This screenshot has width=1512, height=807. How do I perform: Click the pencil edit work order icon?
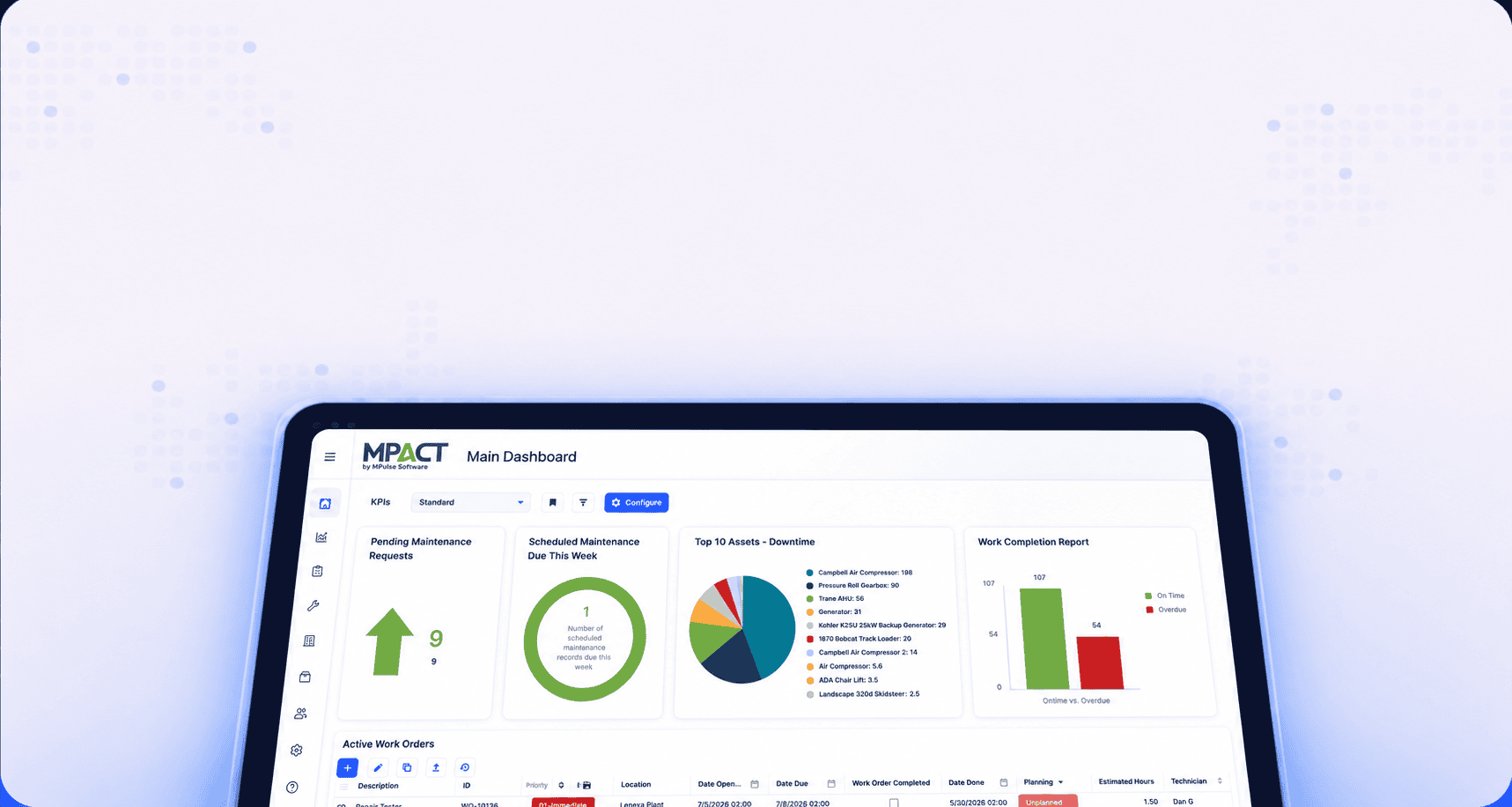378,767
